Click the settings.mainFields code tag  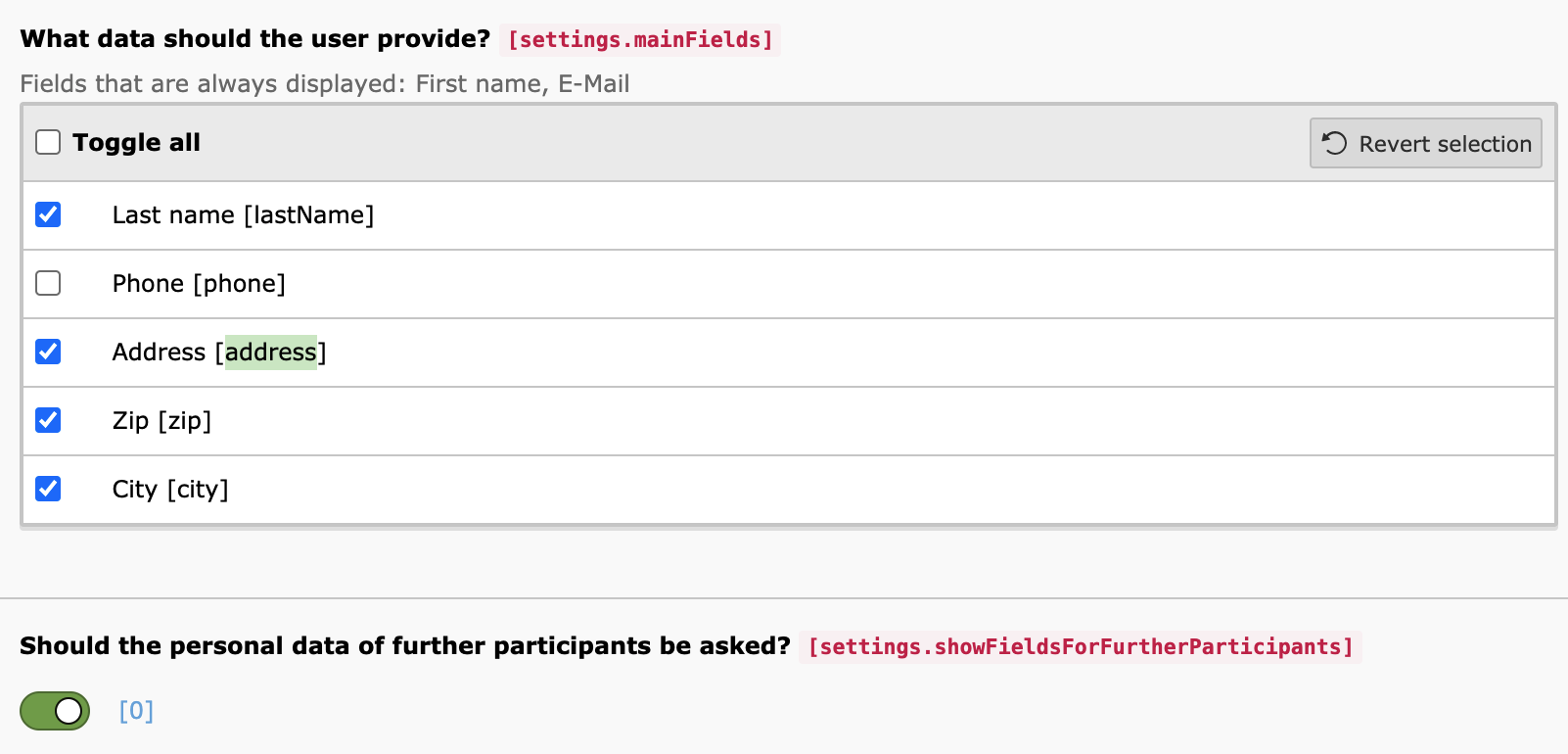[x=640, y=40]
